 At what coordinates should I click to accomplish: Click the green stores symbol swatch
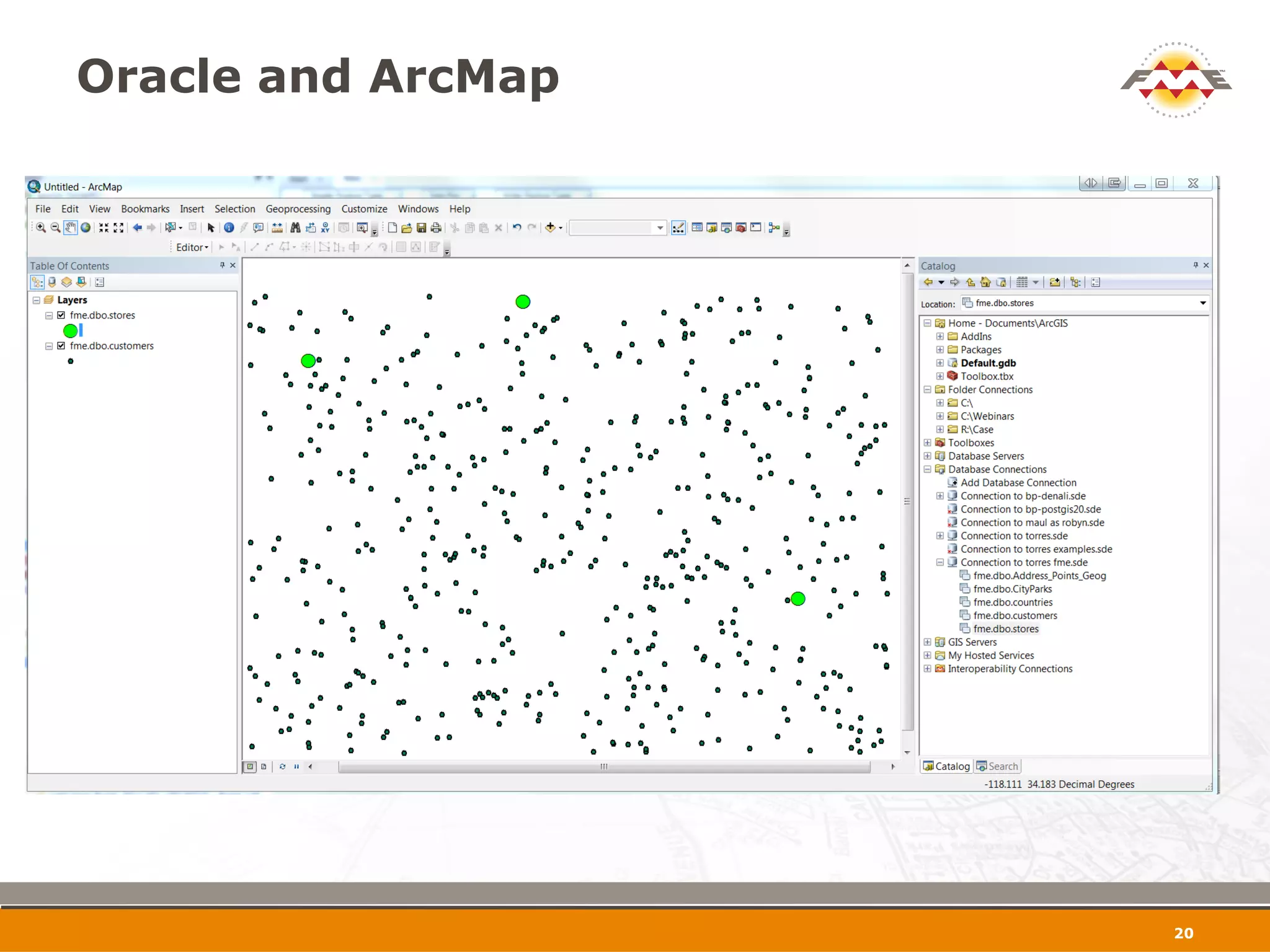[x=71, y=330]
